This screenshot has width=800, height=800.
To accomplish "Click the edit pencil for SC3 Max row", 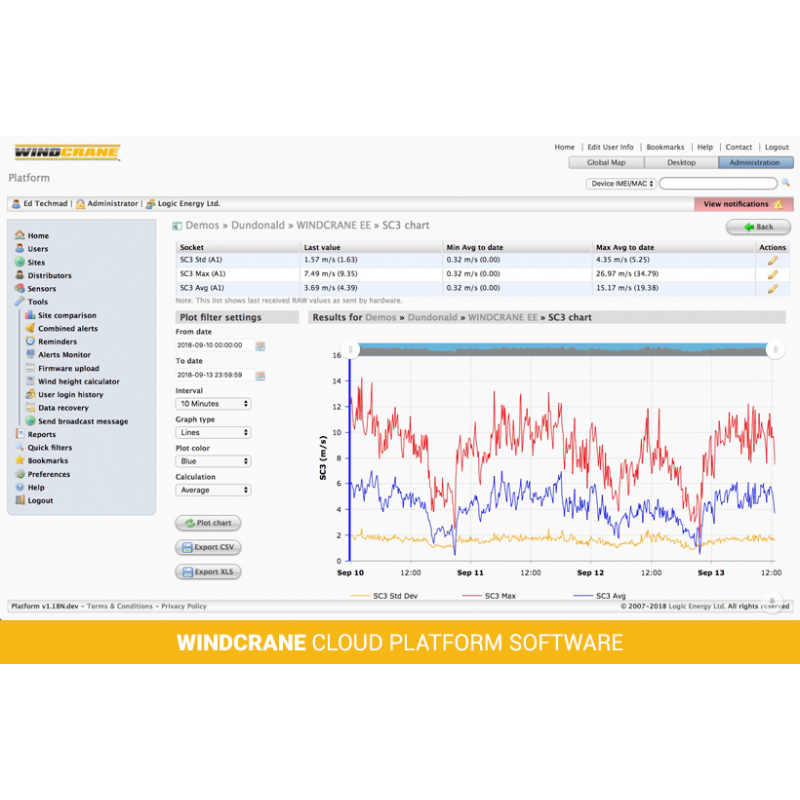I will [772, 274].
